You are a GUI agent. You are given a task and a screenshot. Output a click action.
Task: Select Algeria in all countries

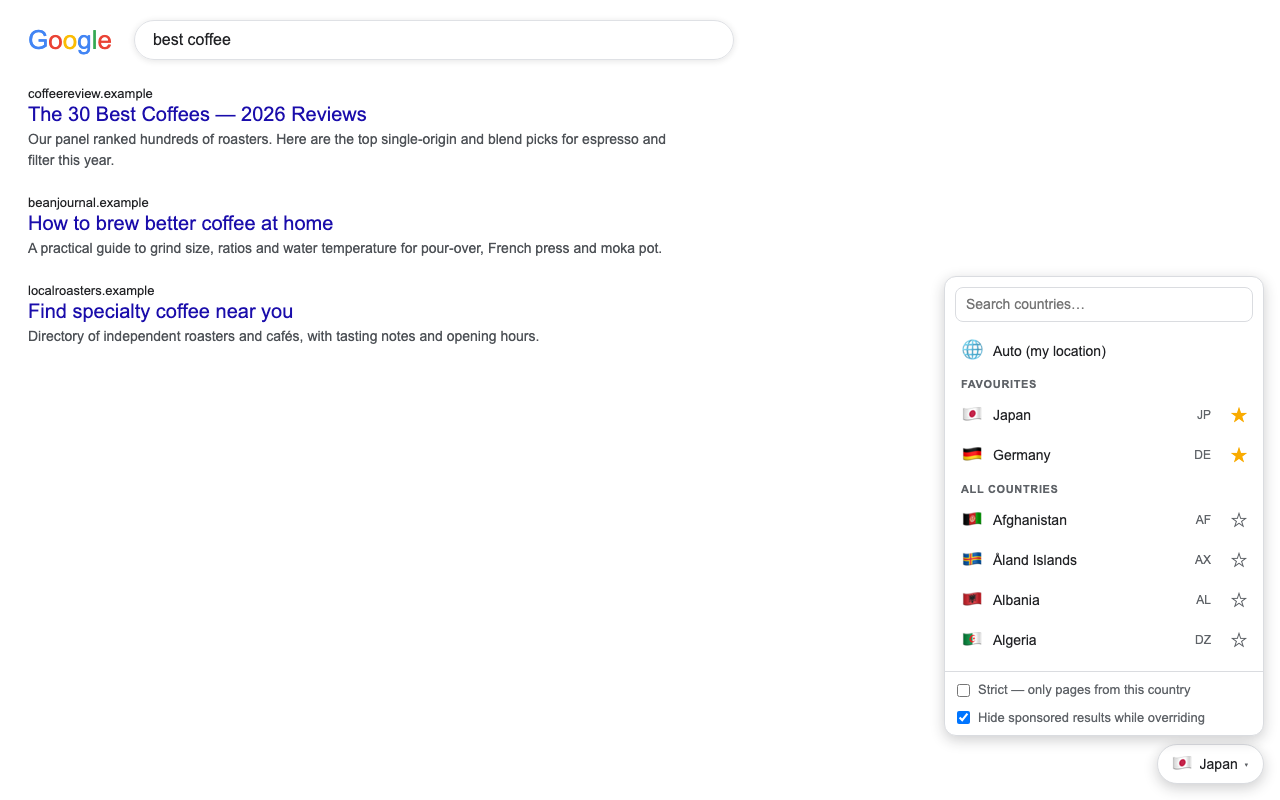coord(1104,640)
